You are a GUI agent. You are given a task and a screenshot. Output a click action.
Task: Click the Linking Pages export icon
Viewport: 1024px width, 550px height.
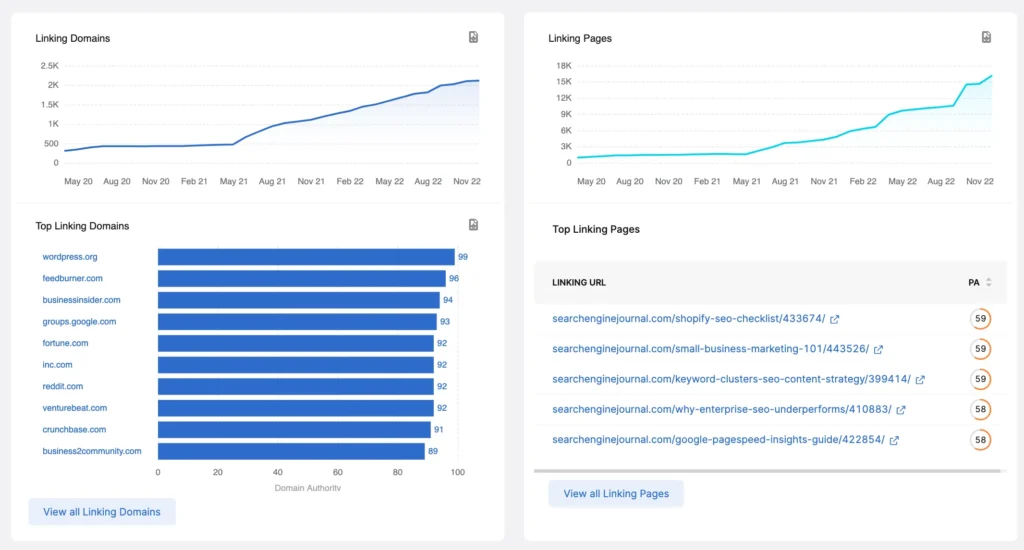click(986, 38)
